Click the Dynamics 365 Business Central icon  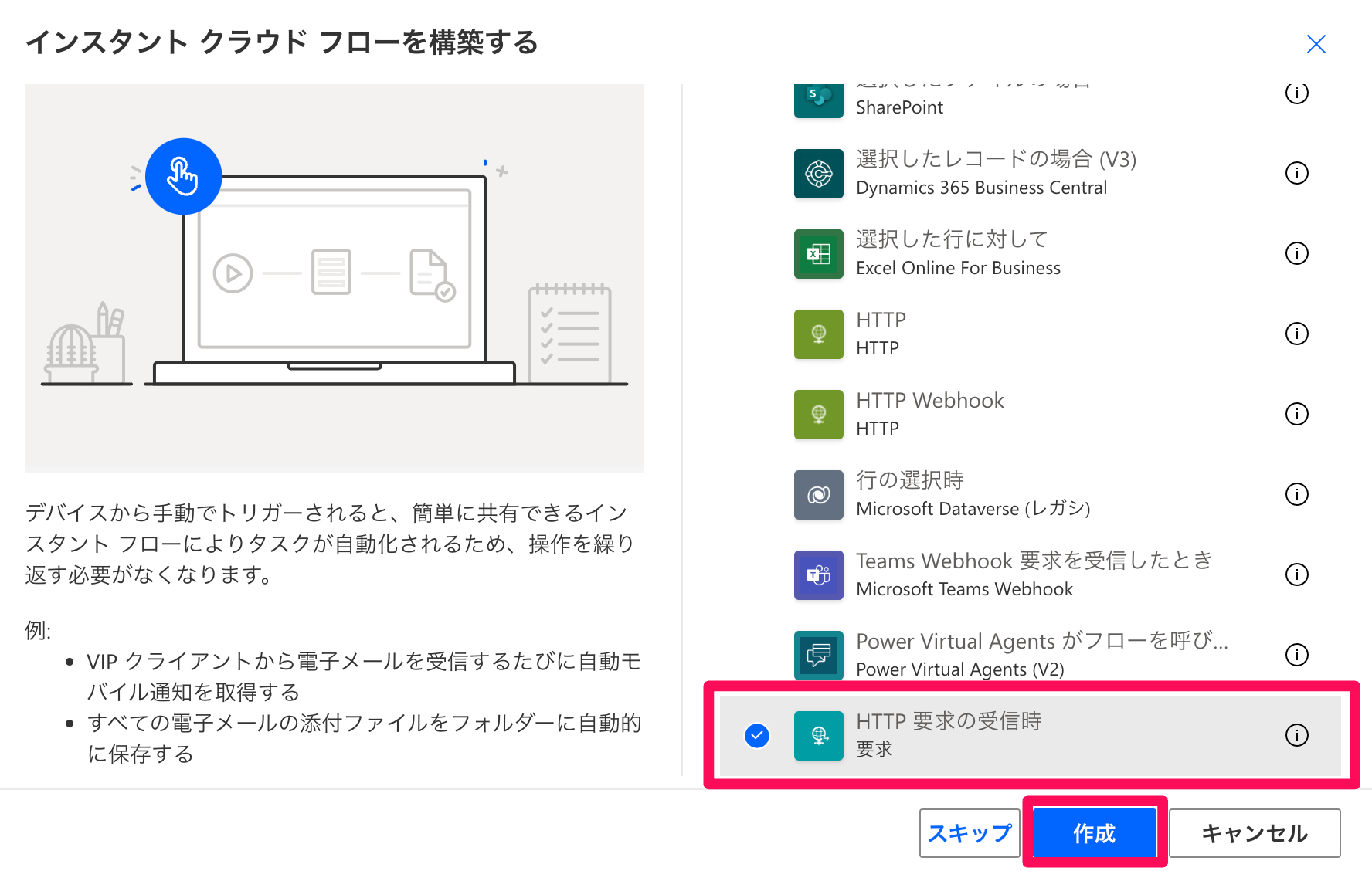click(818, 174)
